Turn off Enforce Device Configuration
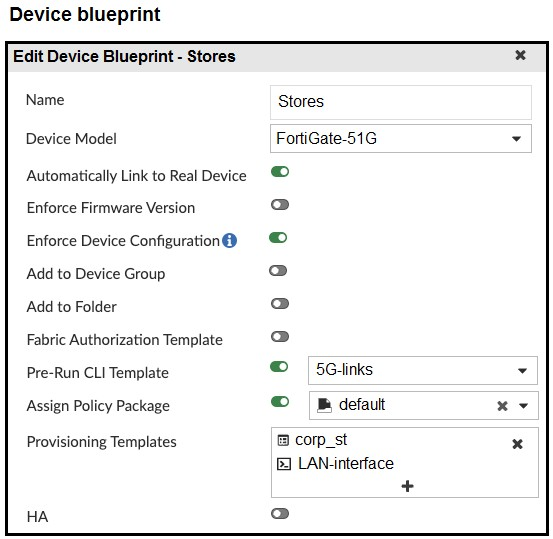 pos(278,238)
